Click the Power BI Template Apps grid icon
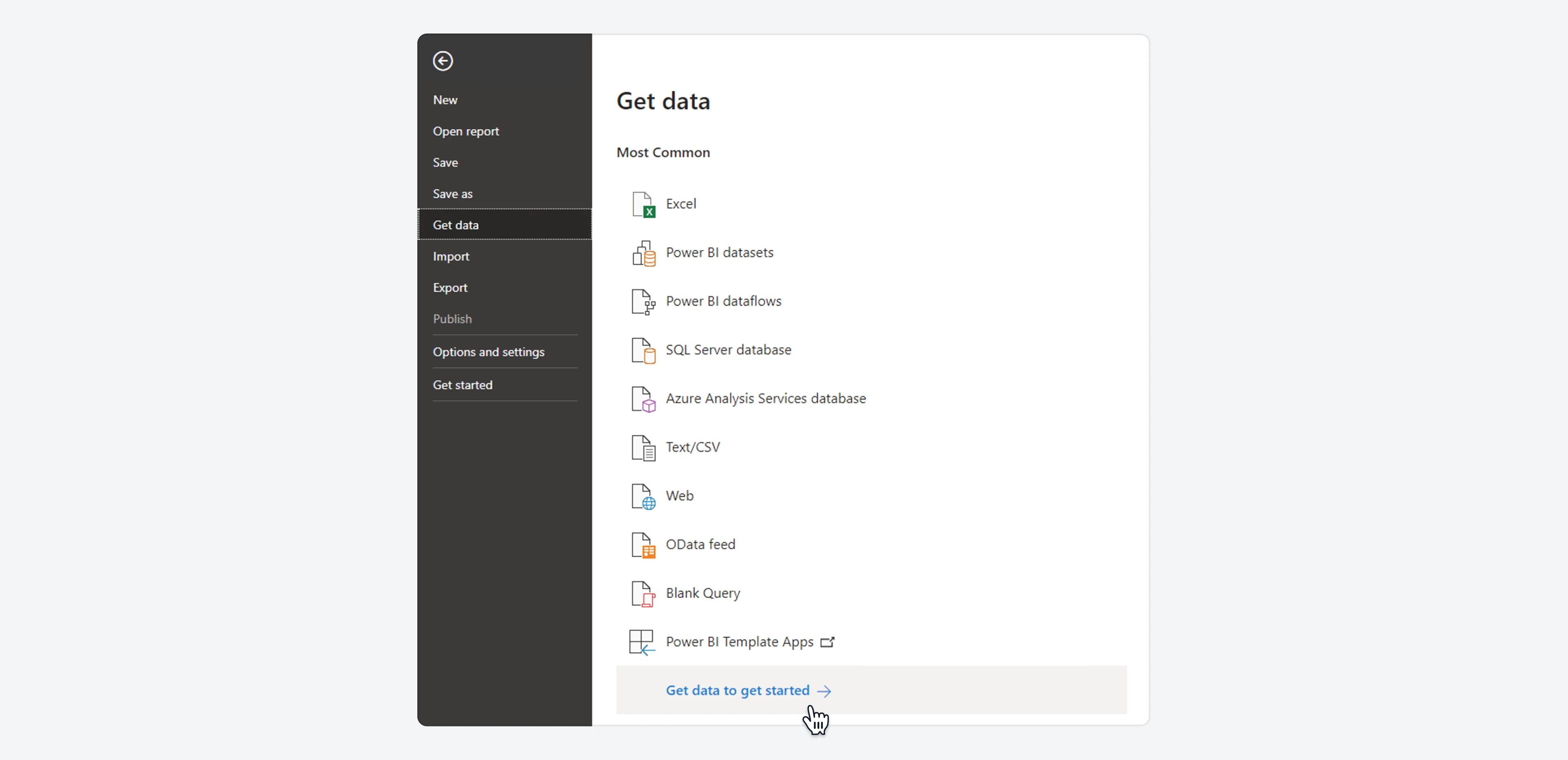 click(641, 642)
